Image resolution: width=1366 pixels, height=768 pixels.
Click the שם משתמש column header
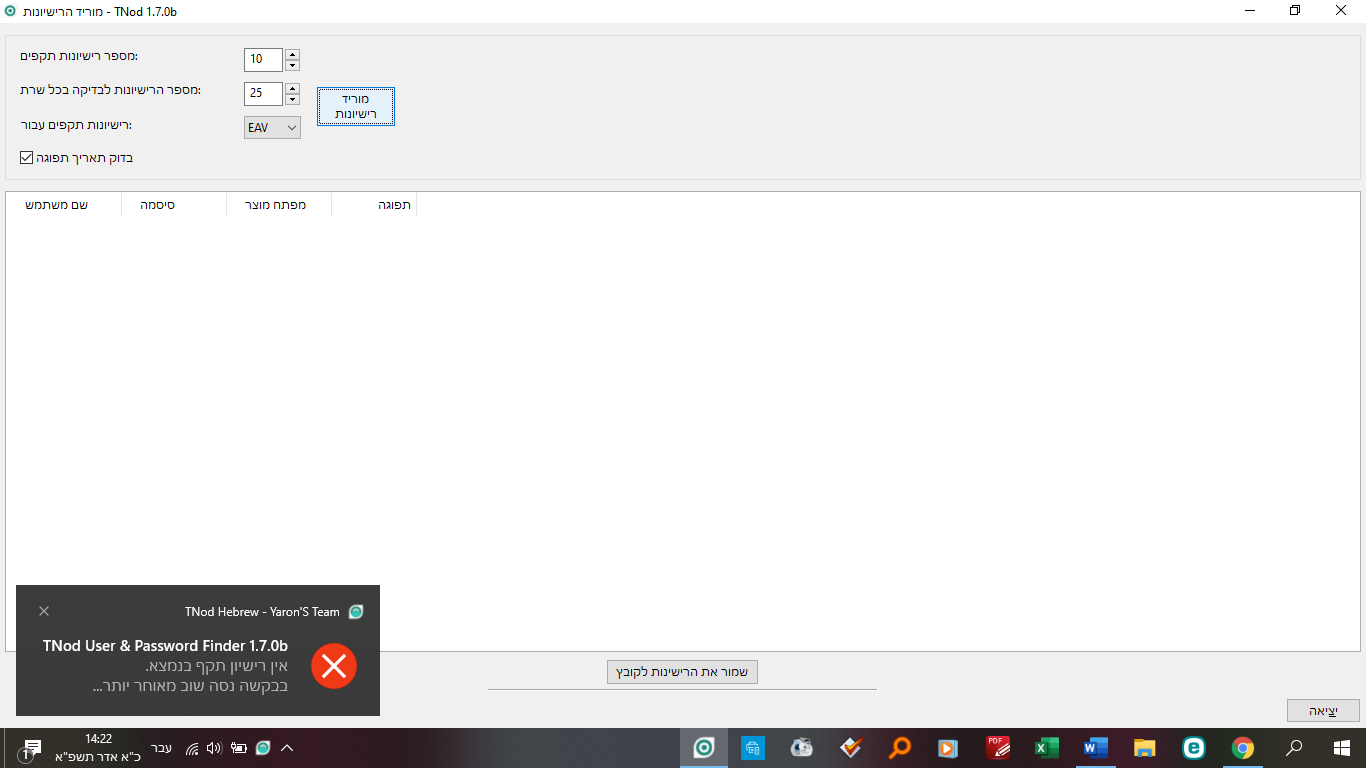pos(63,205)
